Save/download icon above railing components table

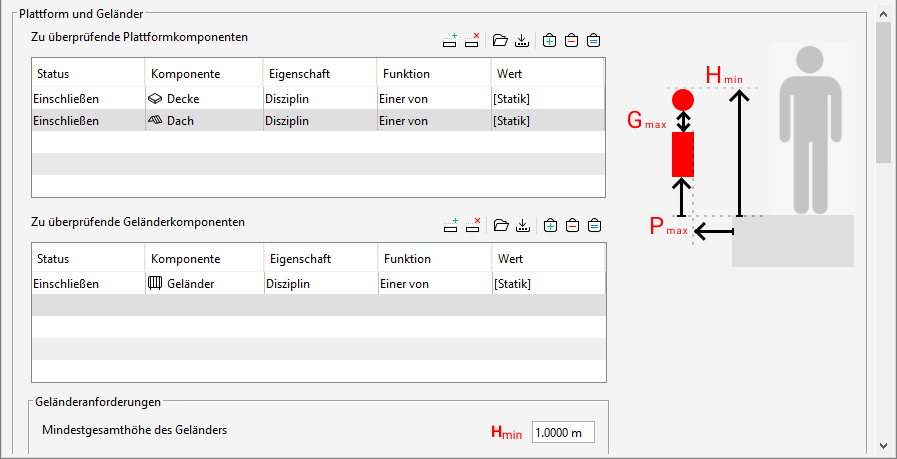522,225
